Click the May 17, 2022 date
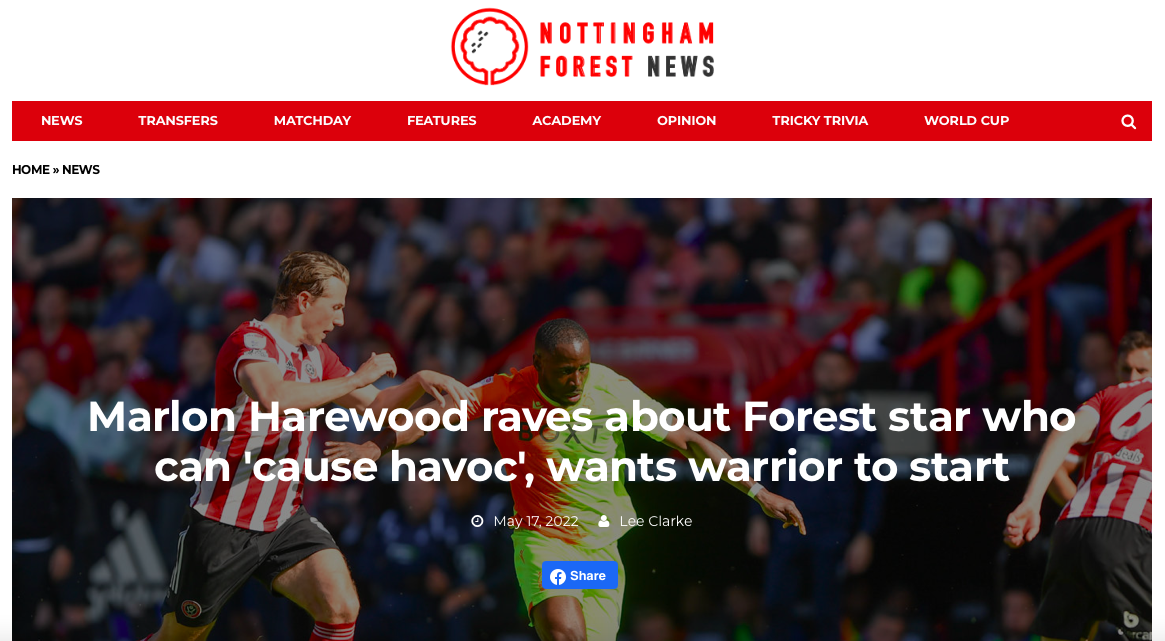1165x641 pixels. tap(536, 521)
